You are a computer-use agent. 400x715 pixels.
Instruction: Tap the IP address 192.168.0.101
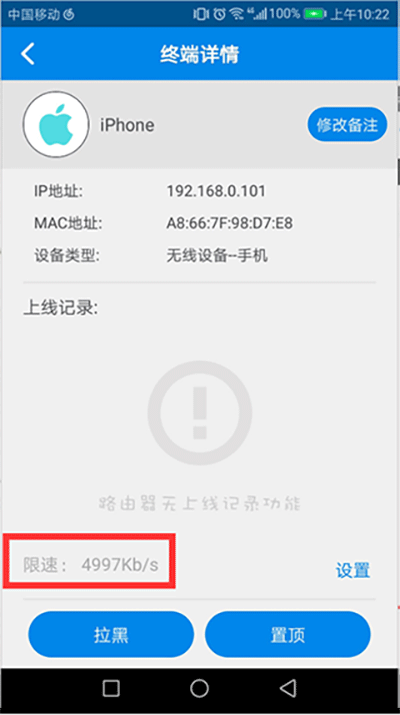point(216,191)
